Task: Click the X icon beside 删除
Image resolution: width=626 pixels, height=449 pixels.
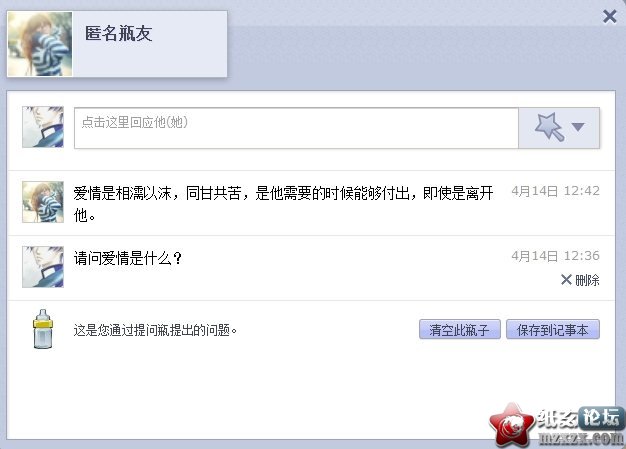Action: tap(566, 279)
